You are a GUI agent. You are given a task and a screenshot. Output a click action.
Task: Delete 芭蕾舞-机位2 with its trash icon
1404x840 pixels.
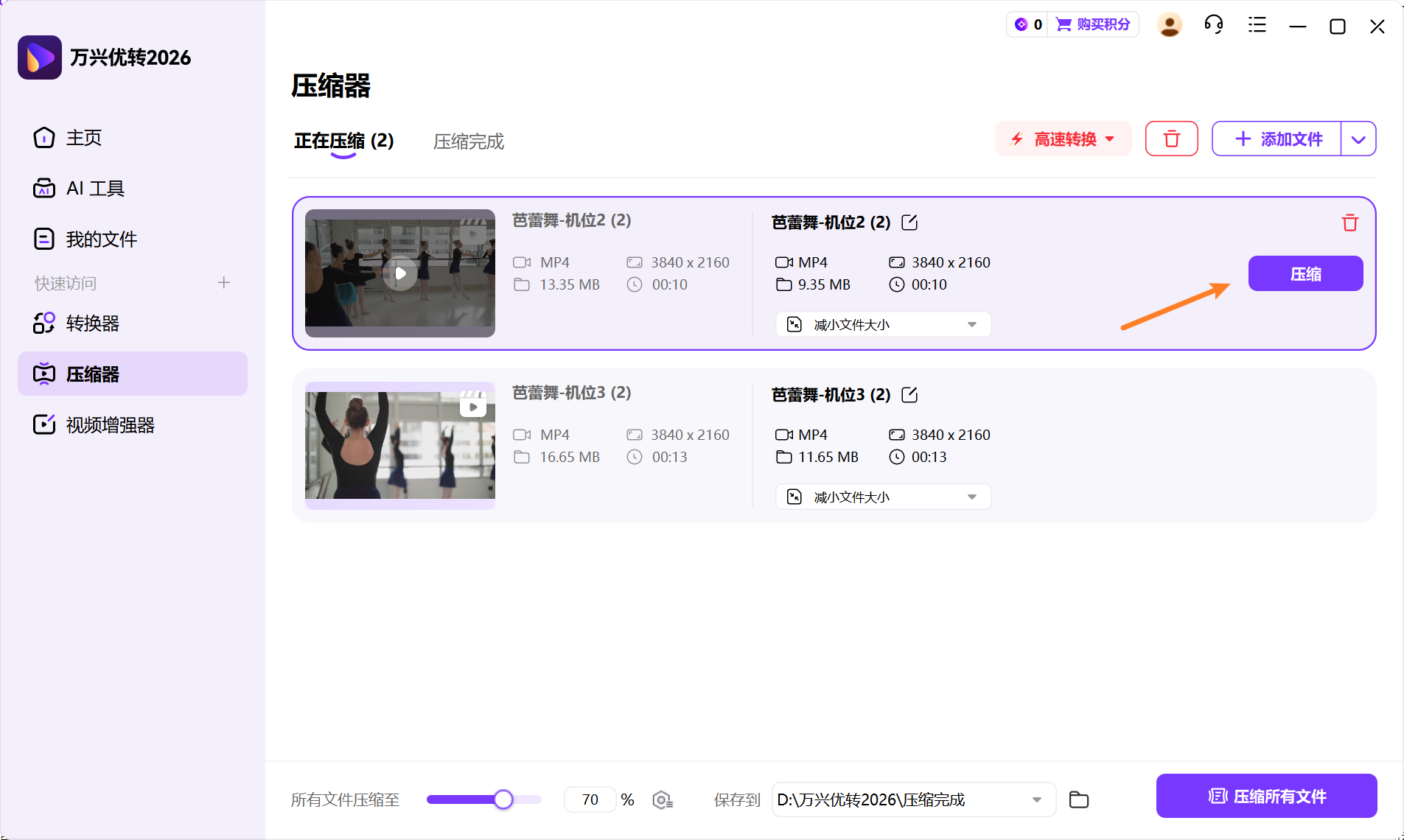[x=1349, y=223]
